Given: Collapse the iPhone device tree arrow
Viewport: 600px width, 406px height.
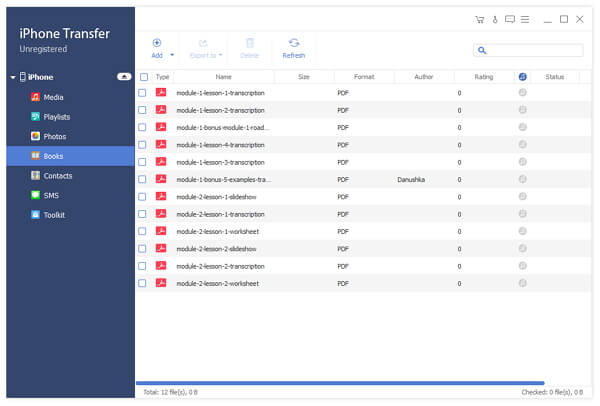Looking at the screenshot, I should point(13,77).
